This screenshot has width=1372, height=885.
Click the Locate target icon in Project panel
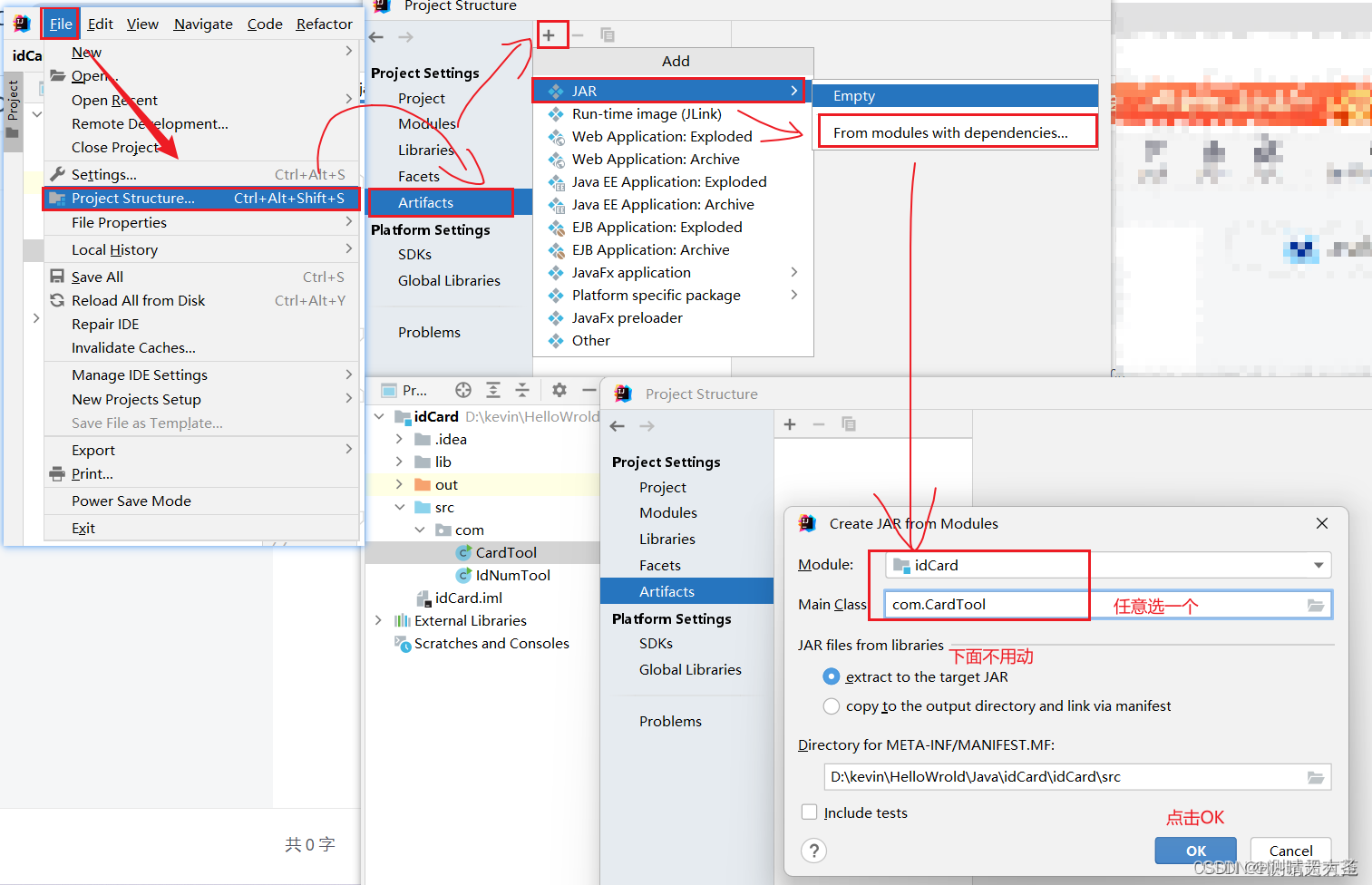pyautogui.click(x=463, y=390)
